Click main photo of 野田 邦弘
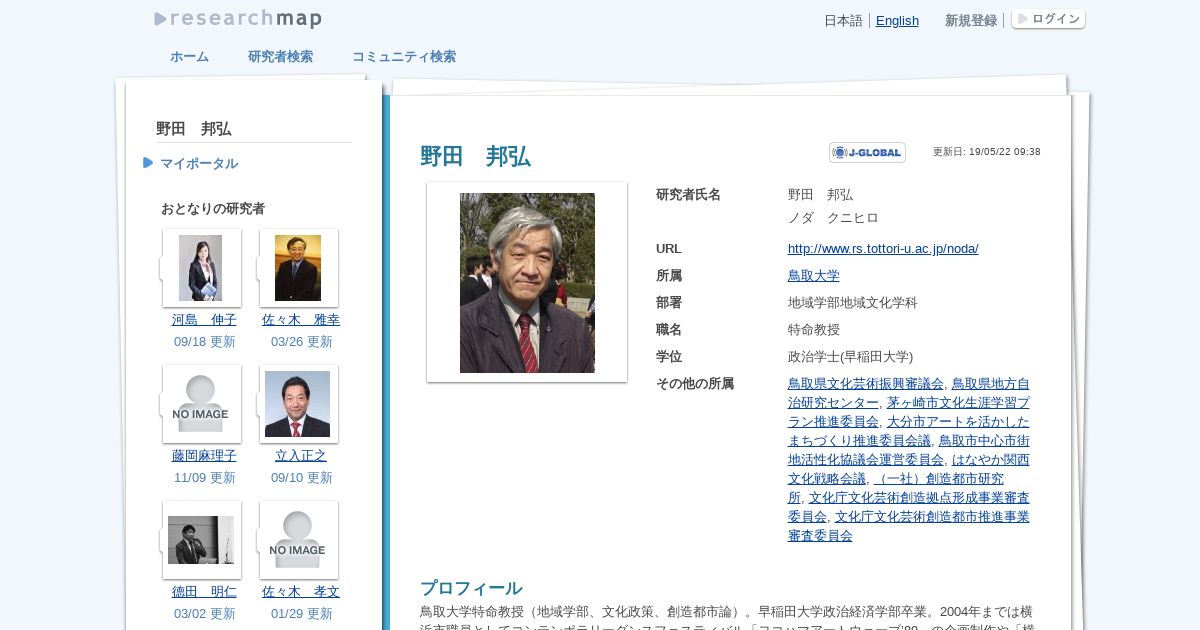The image size is (1200, 630). (527, 283)
